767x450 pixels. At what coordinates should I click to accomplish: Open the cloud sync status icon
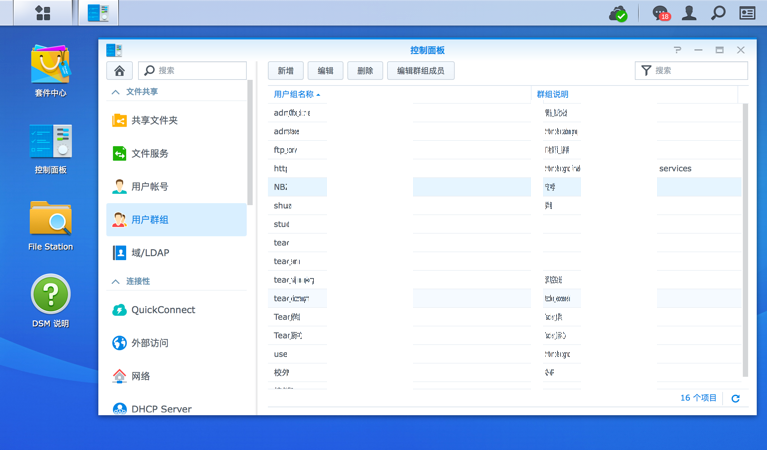pyautogui.click(x=618, y=13)
